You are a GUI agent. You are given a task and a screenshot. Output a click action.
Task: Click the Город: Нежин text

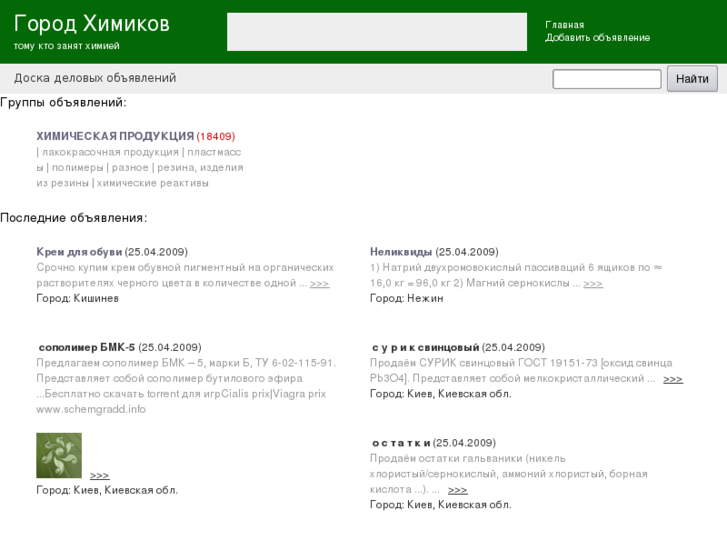pos(407,298)
